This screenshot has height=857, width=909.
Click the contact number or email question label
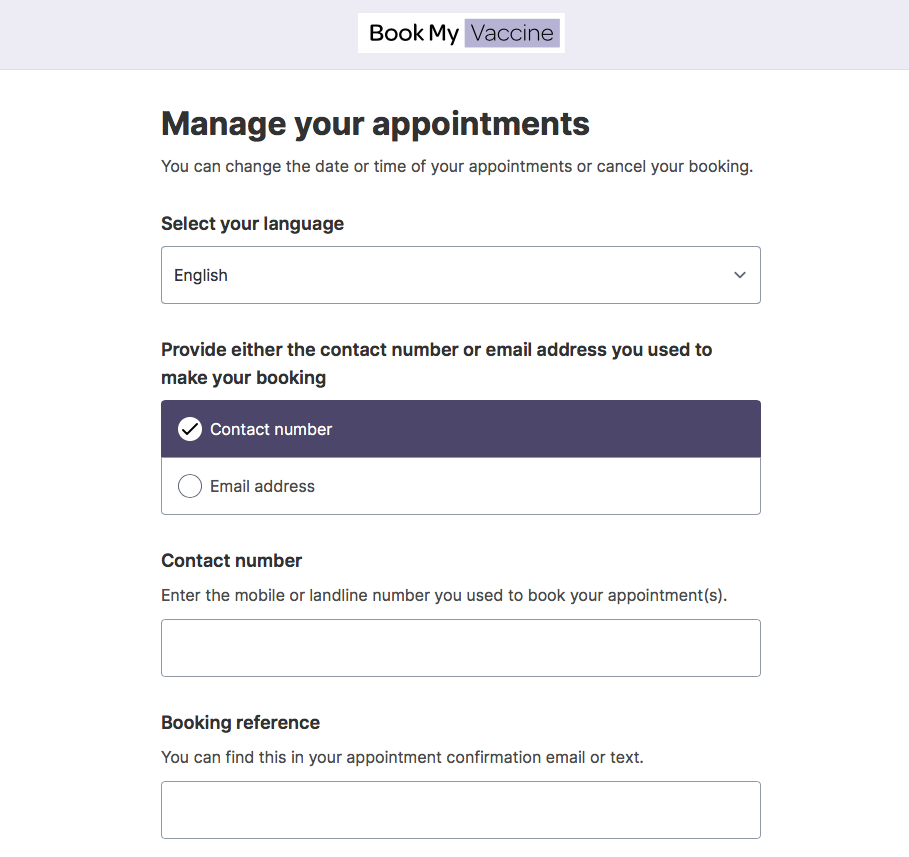437,364
